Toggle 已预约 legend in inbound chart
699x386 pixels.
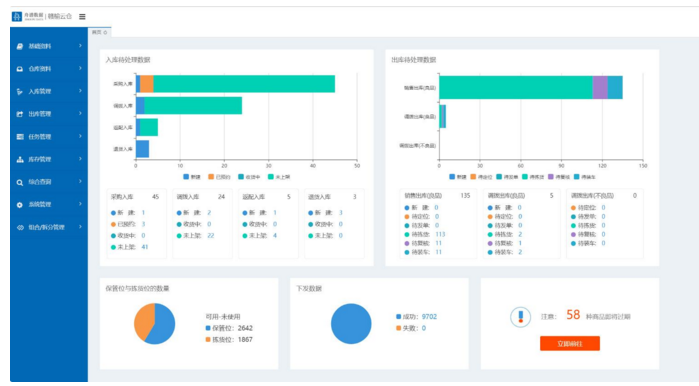pyautogui.click(x=219, y=177)
